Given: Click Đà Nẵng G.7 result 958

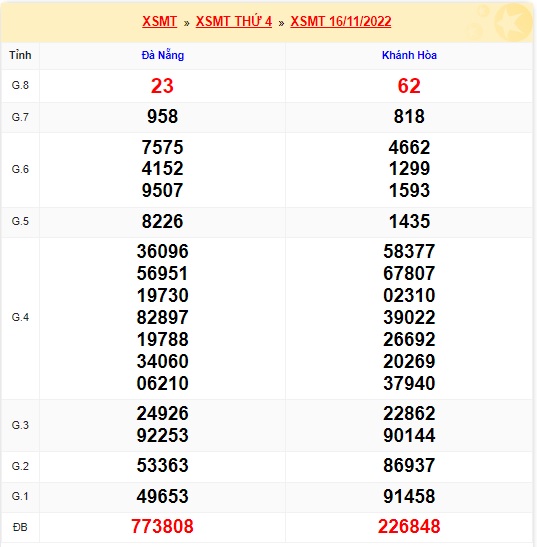Looking at the screenshot, I should coord(162,117).
